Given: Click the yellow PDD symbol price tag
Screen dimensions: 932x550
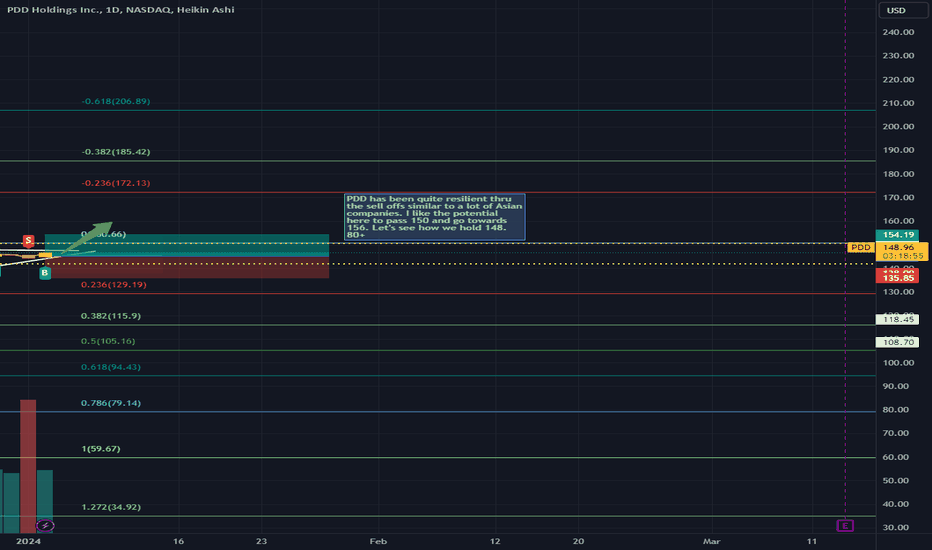Looking at the screenshot, I should 860,247.
